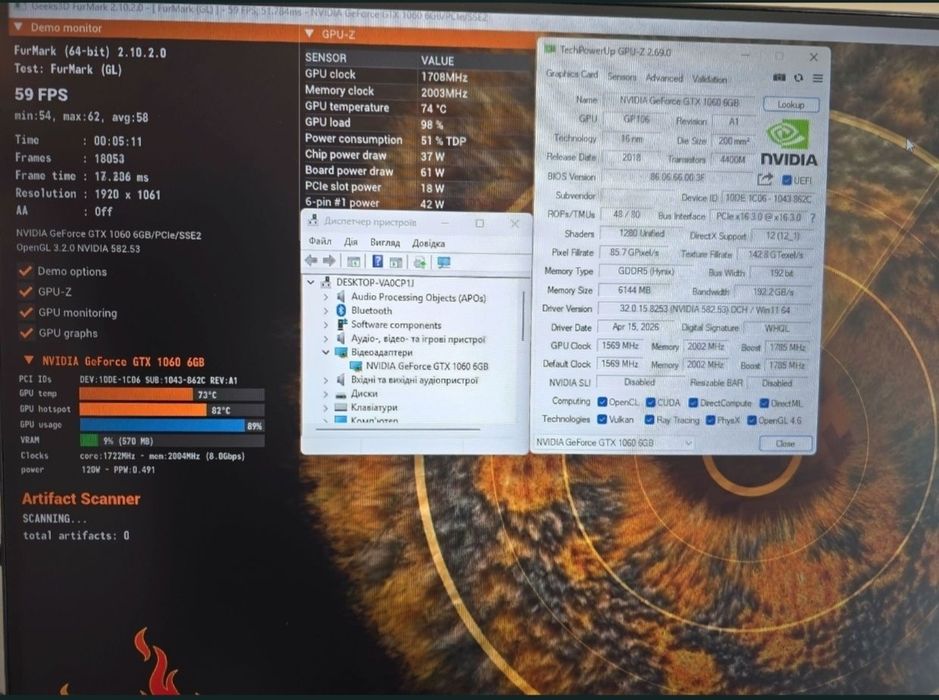Click the BIOS export share icon
Screen dimensions: 939x700
pyautogui.click(x=765, y=179)
